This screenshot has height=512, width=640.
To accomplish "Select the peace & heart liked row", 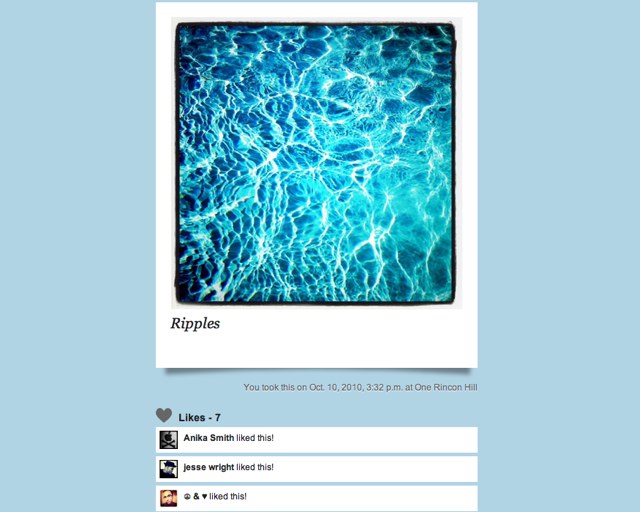I will point(317,498).
